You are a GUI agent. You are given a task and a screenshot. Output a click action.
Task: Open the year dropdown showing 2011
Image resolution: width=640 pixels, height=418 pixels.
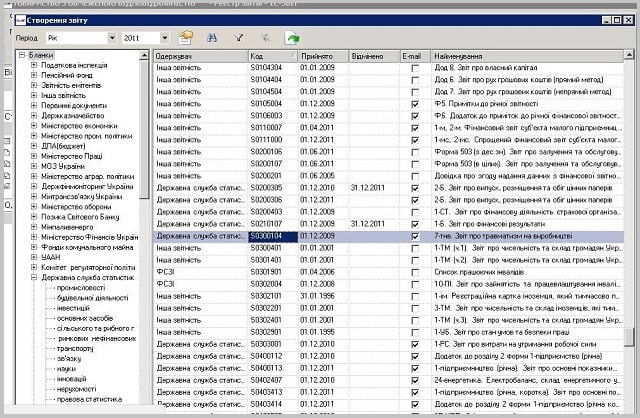[x=164, y=38]
